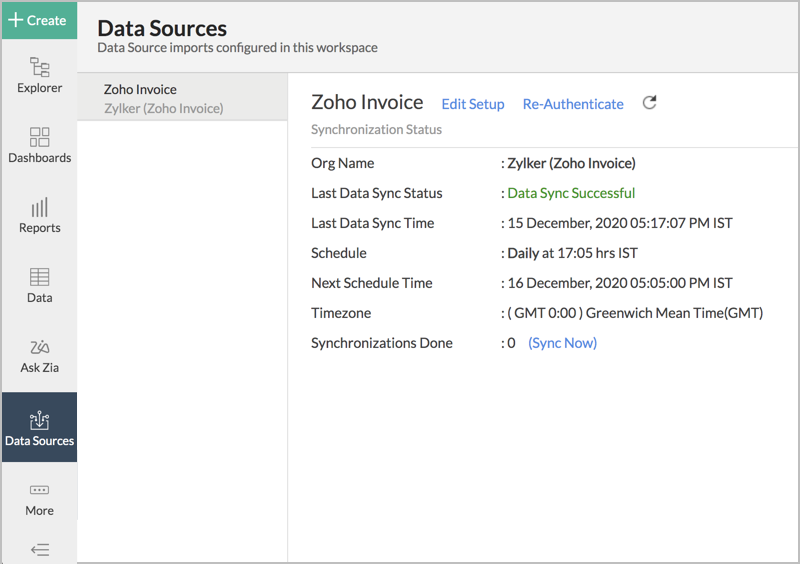Click the 'Next Schedule Time' label
The height and width of the screenshot is (564, 800).
click(371, 283)
